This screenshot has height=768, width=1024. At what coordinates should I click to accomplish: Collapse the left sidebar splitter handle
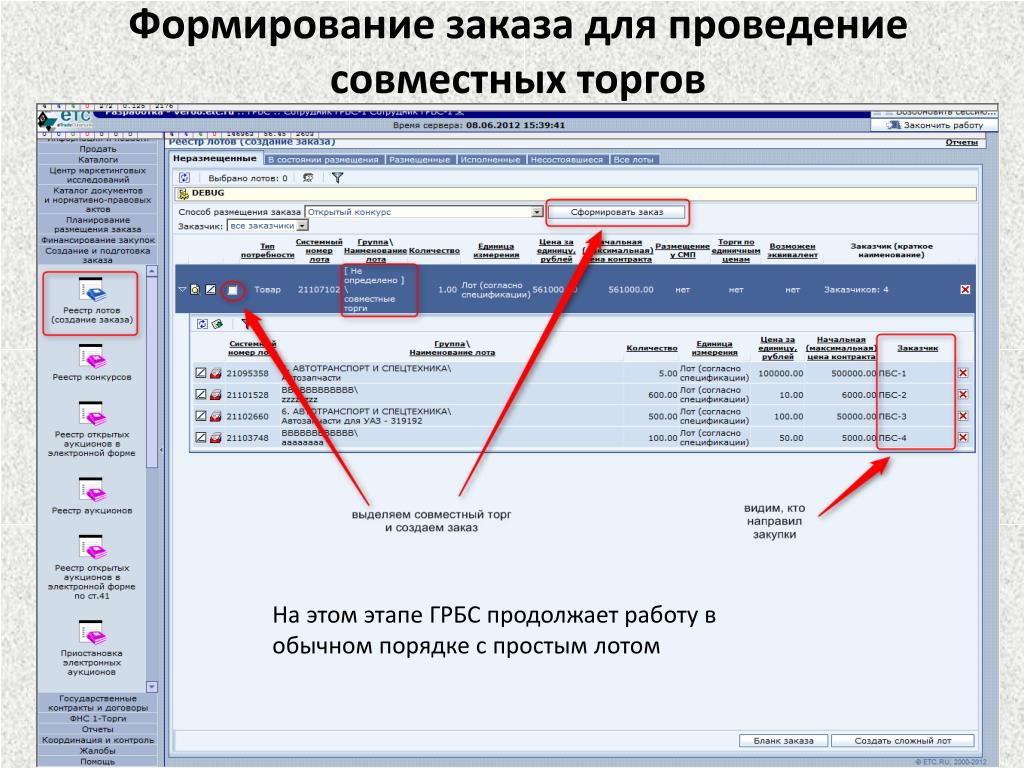tap(161, 450)
